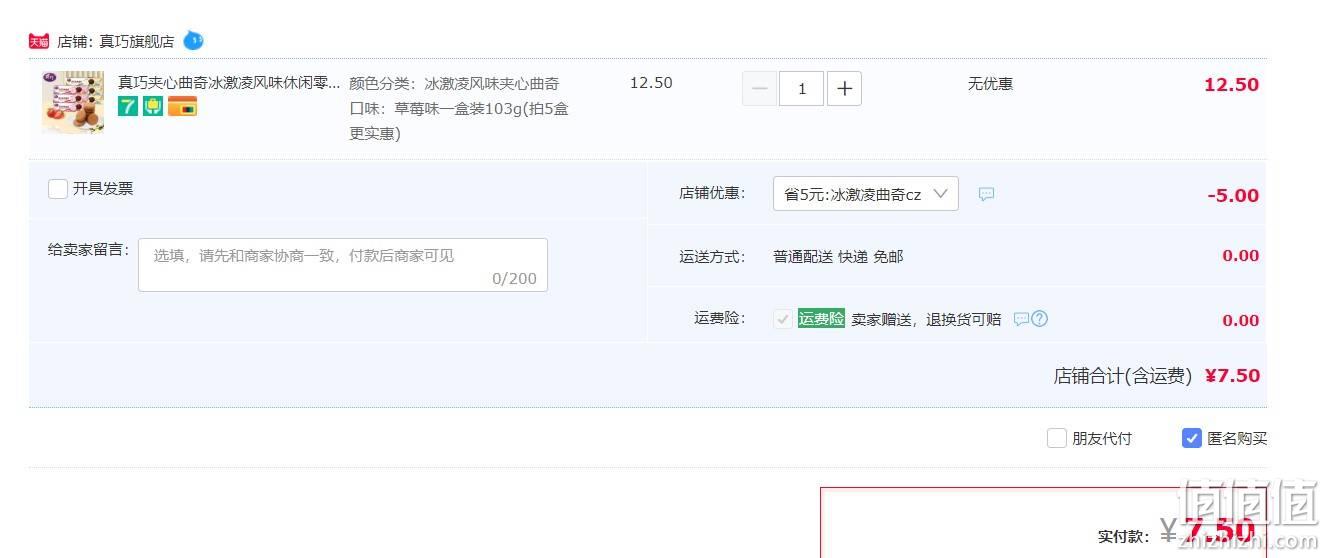The width and height of the screenshot is (1327, 558).
Task: Click the 普通配送 快递 免邮 shipping text
Action: pyautogui.click(x=838, y=256)
